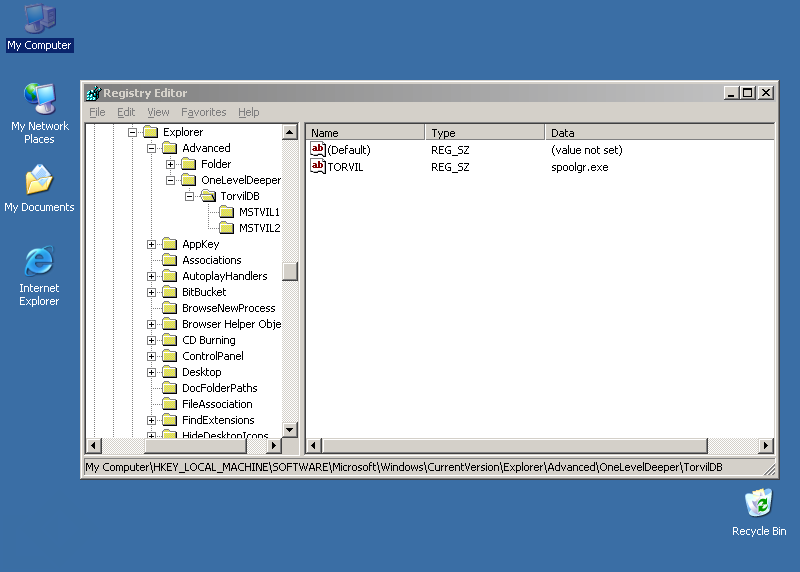Click the Data column header
Screen dimensions: 800x572
pyautogui.click(x=660, y=133)
